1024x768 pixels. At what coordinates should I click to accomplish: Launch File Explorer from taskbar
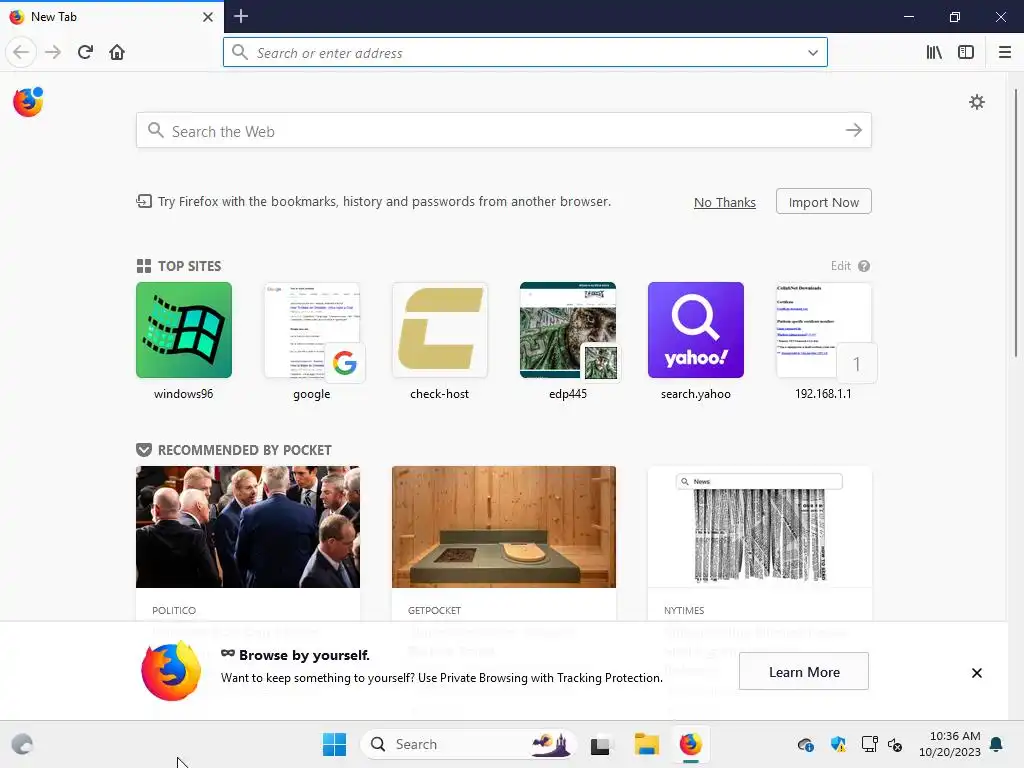pos(647,744)
